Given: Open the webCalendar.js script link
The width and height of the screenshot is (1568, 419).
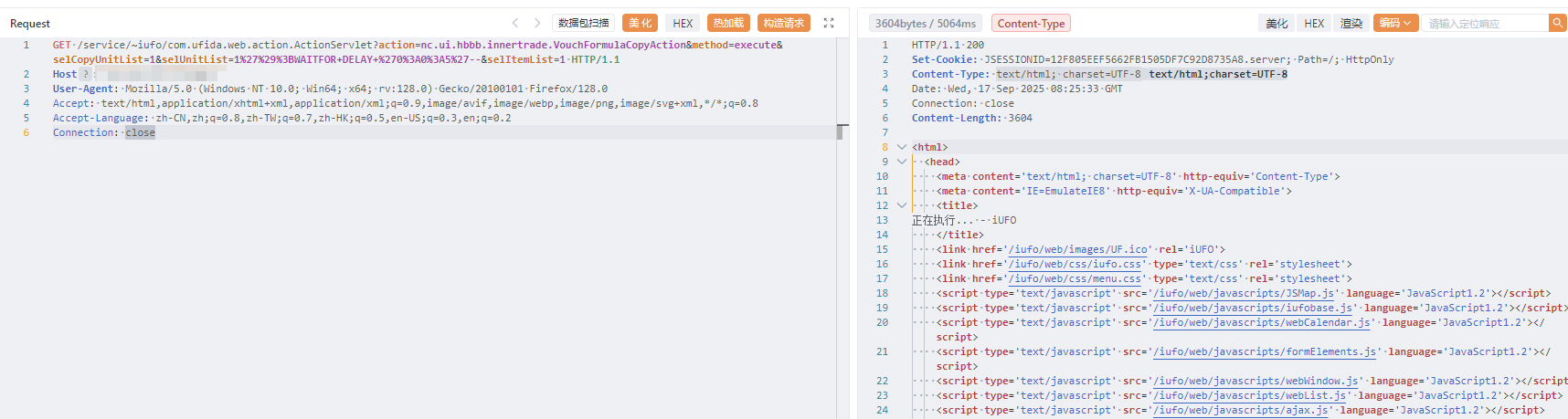Looking at the screenshot, I should pyautogui.click(x=1262, y=322).
